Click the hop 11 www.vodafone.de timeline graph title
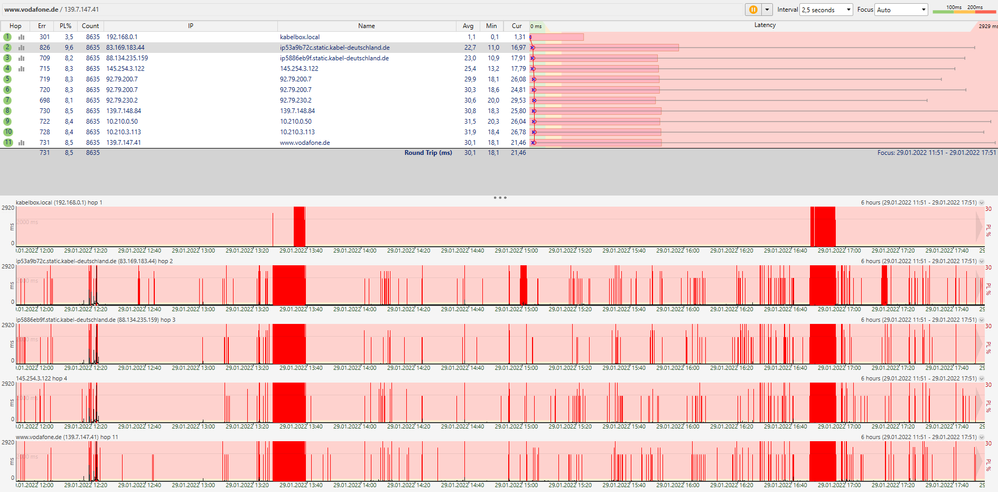 click(x=67, y=437)
